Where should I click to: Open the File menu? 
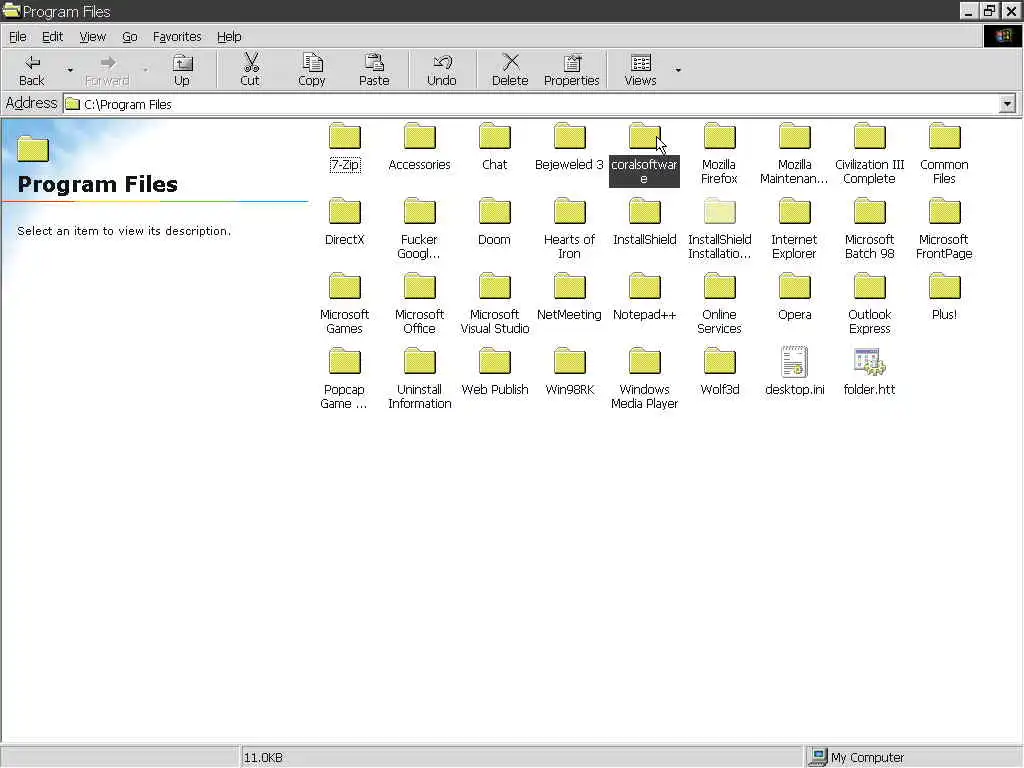[x=18, y=37]
